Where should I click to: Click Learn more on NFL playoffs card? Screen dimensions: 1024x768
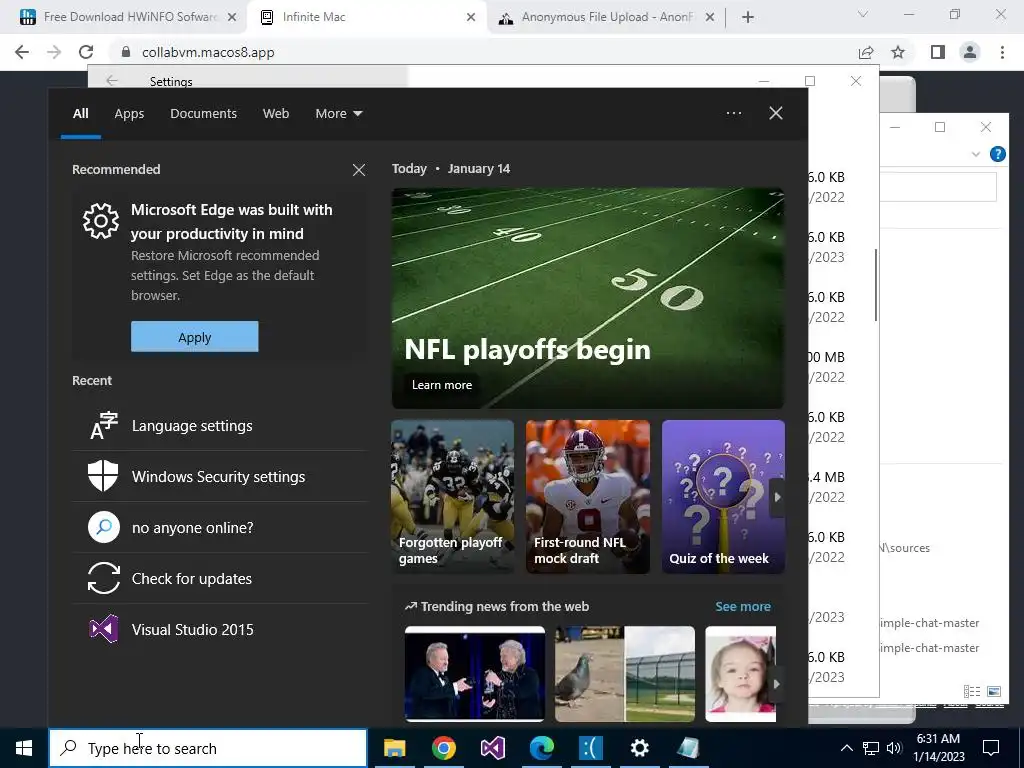coord(441,385)
